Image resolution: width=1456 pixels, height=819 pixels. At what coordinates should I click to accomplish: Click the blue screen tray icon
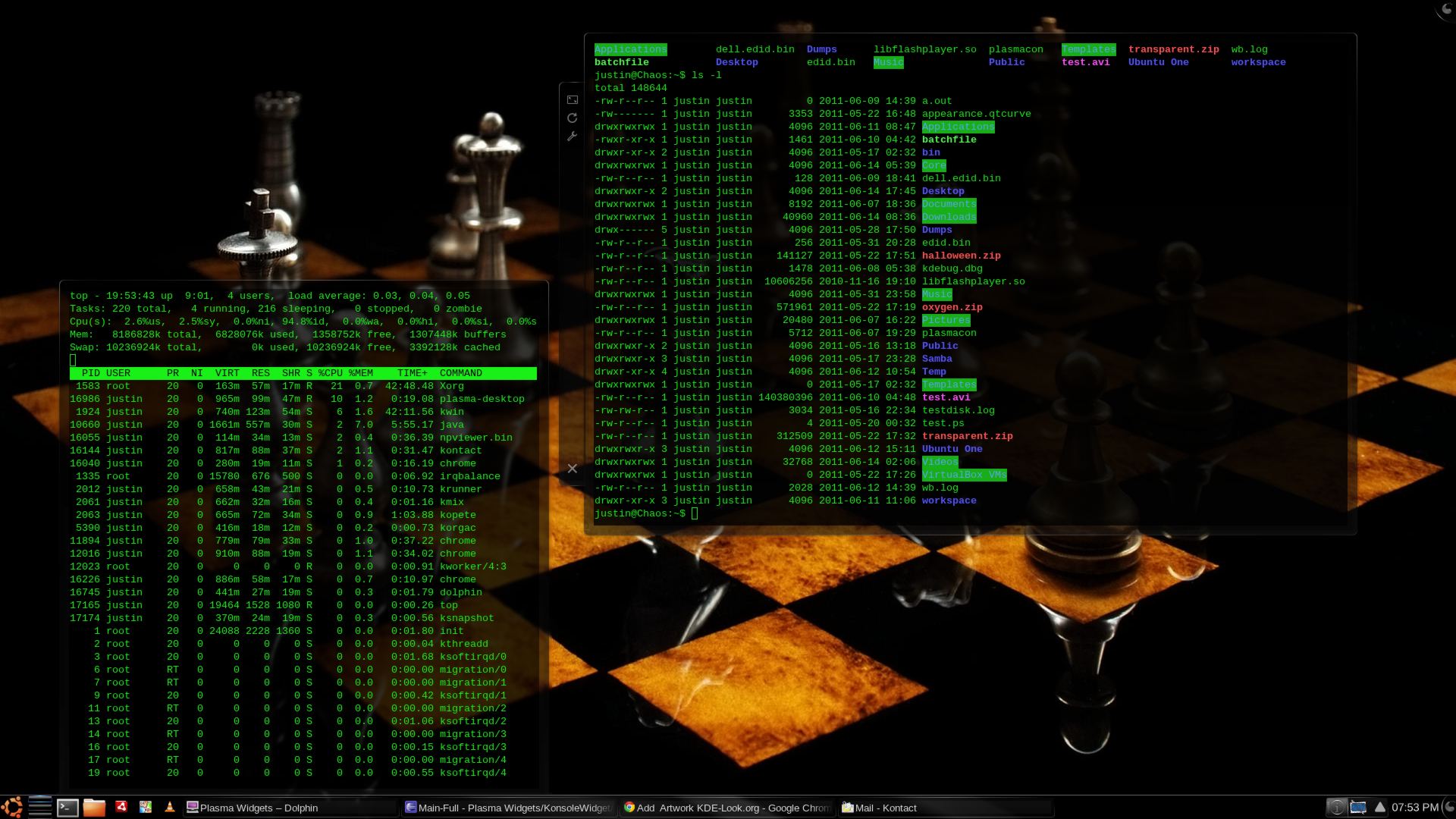click(1358, 808)
